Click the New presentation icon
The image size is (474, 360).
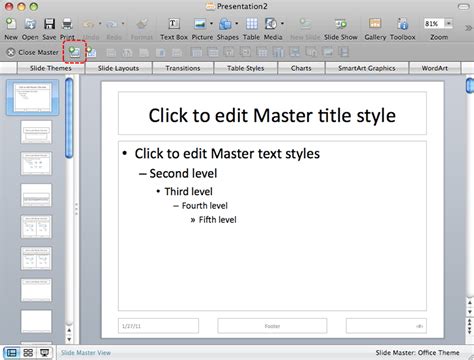(x=11, y=24)
